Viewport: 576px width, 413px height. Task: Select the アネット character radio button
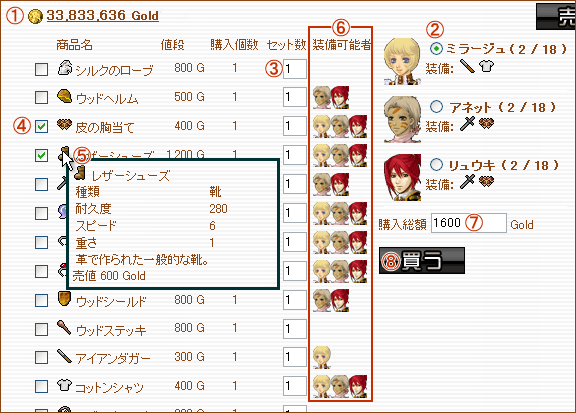point(436,107)
